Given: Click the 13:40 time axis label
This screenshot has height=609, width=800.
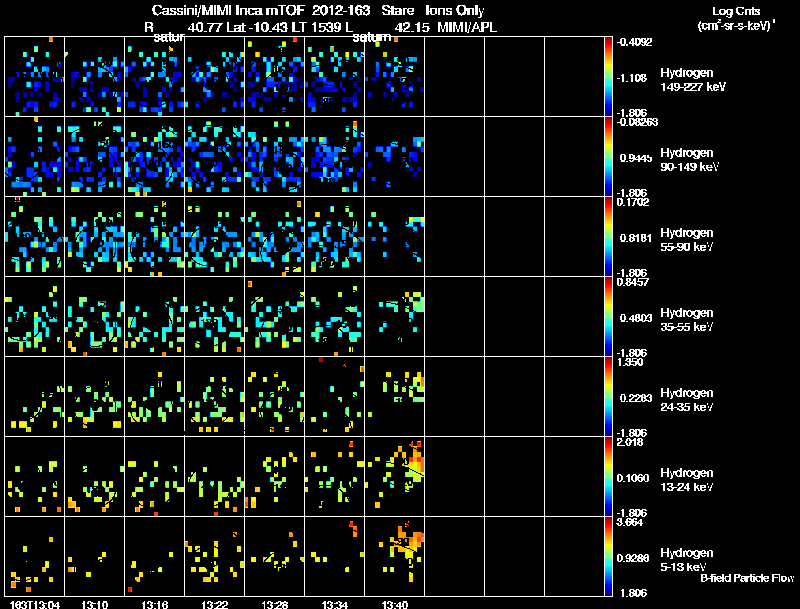Looking at the screenshot, I should click(x=394, y=605).
